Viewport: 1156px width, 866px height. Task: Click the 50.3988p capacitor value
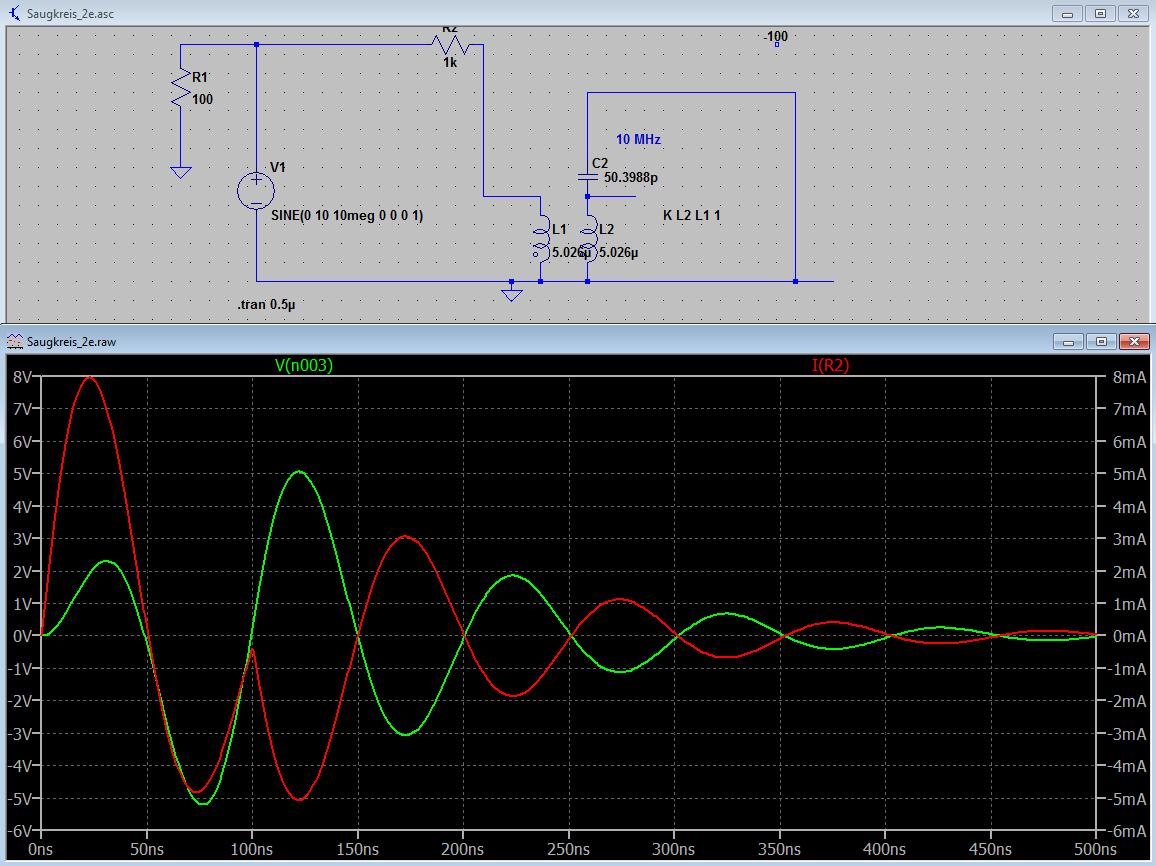point(631,177)
